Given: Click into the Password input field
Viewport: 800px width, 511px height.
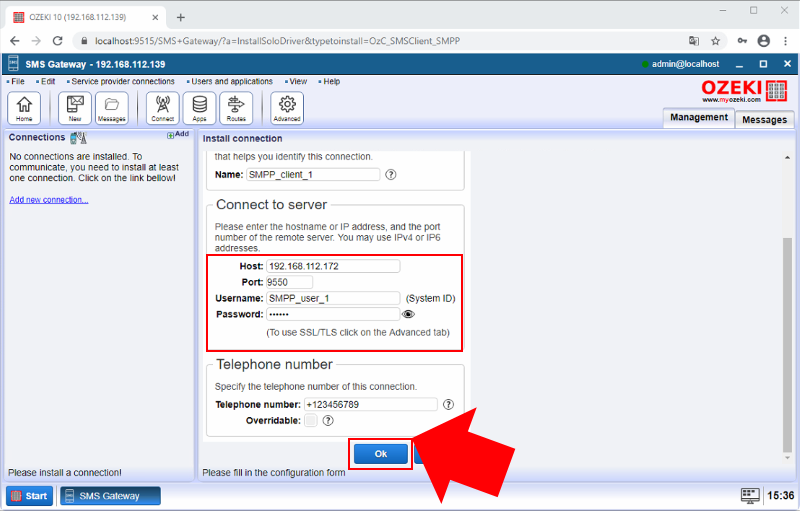Looking at the screenshot, I should pos(333,314).
